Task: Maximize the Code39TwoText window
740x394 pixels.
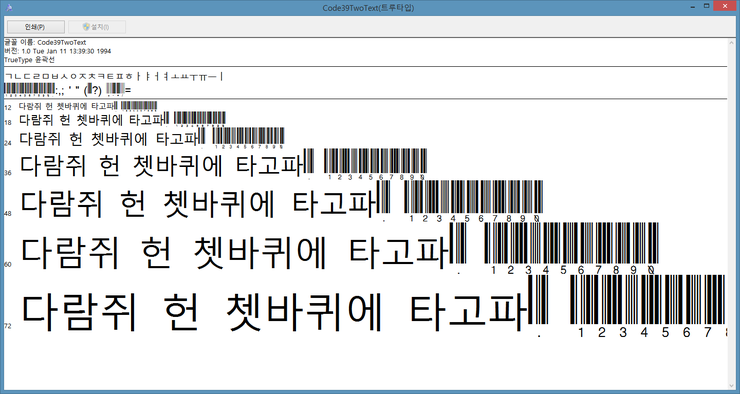Action: coord(706,6)
